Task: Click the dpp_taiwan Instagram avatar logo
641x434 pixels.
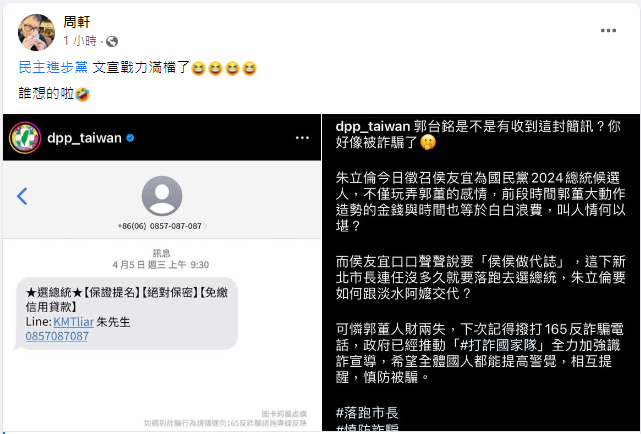Action: point(25,138)
